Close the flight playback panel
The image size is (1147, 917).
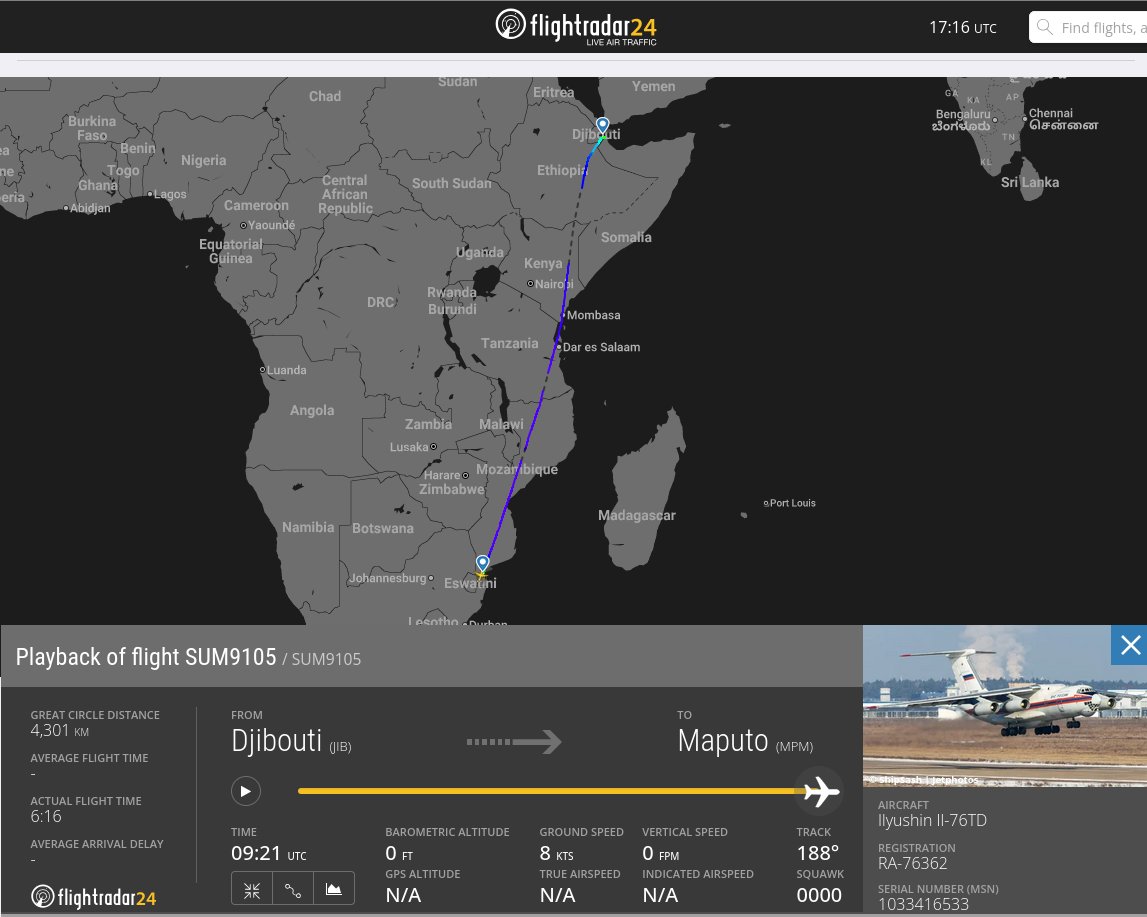[x=1129, y=645]
